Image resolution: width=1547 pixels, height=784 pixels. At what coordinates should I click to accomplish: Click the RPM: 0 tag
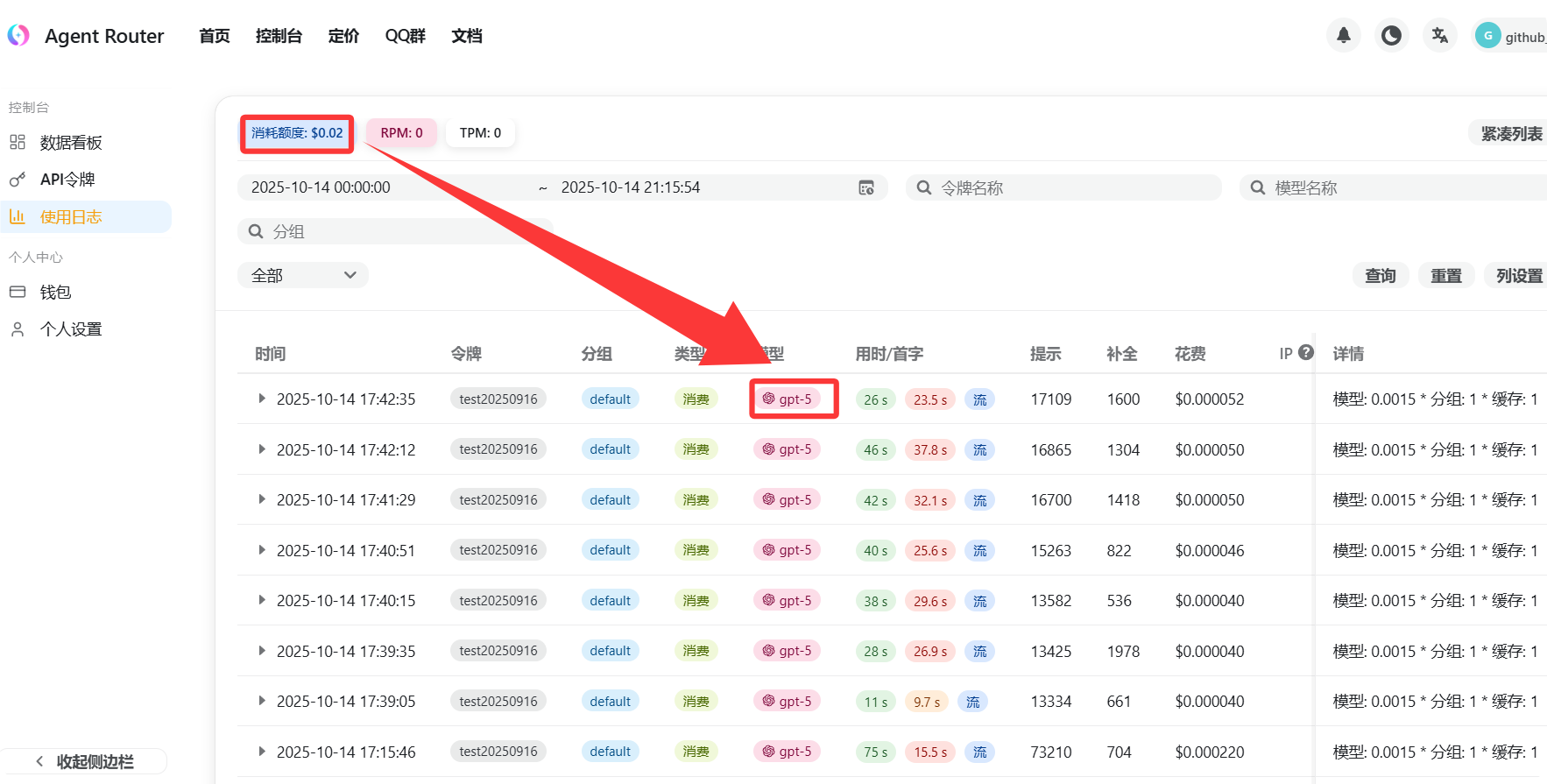[x=401, y=133]
